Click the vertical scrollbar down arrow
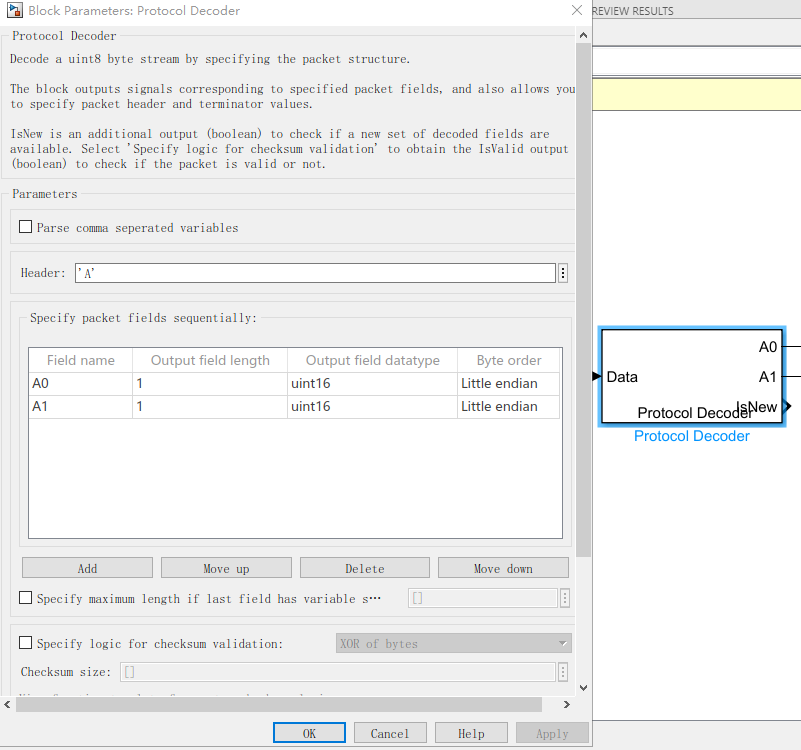 click(x=583, y=688)
